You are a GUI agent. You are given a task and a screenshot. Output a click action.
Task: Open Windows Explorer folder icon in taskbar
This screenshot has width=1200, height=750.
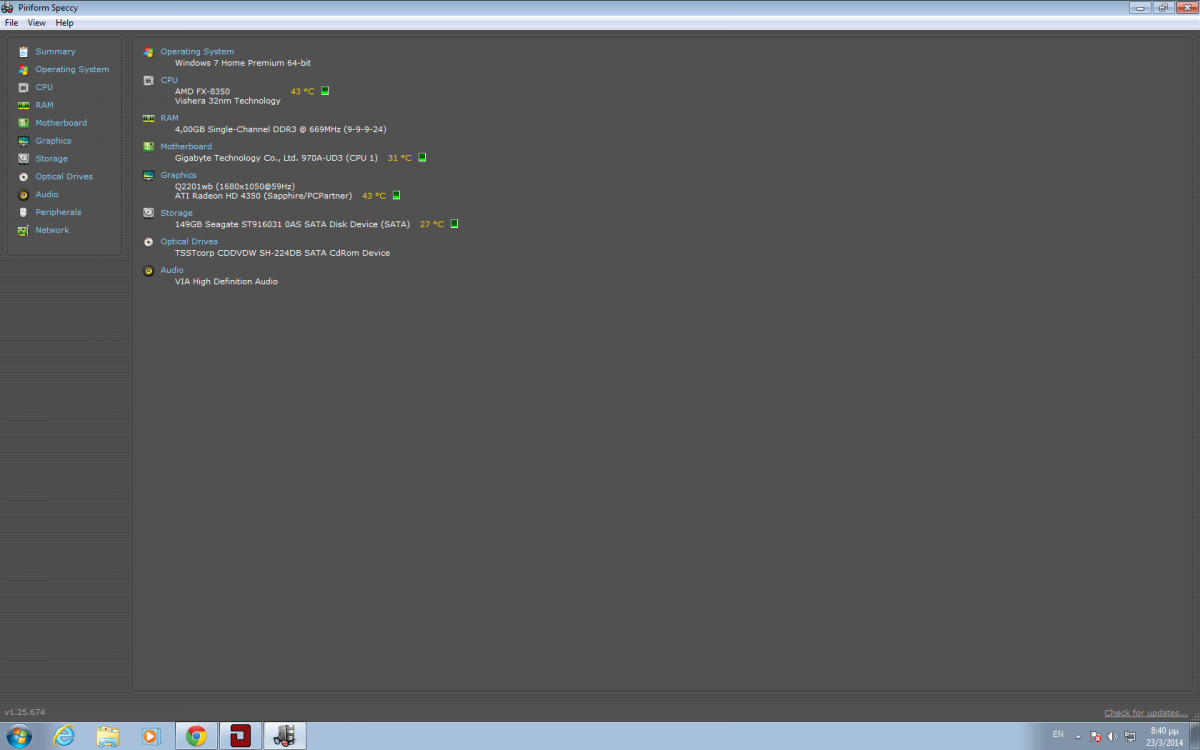pos(108,736)
